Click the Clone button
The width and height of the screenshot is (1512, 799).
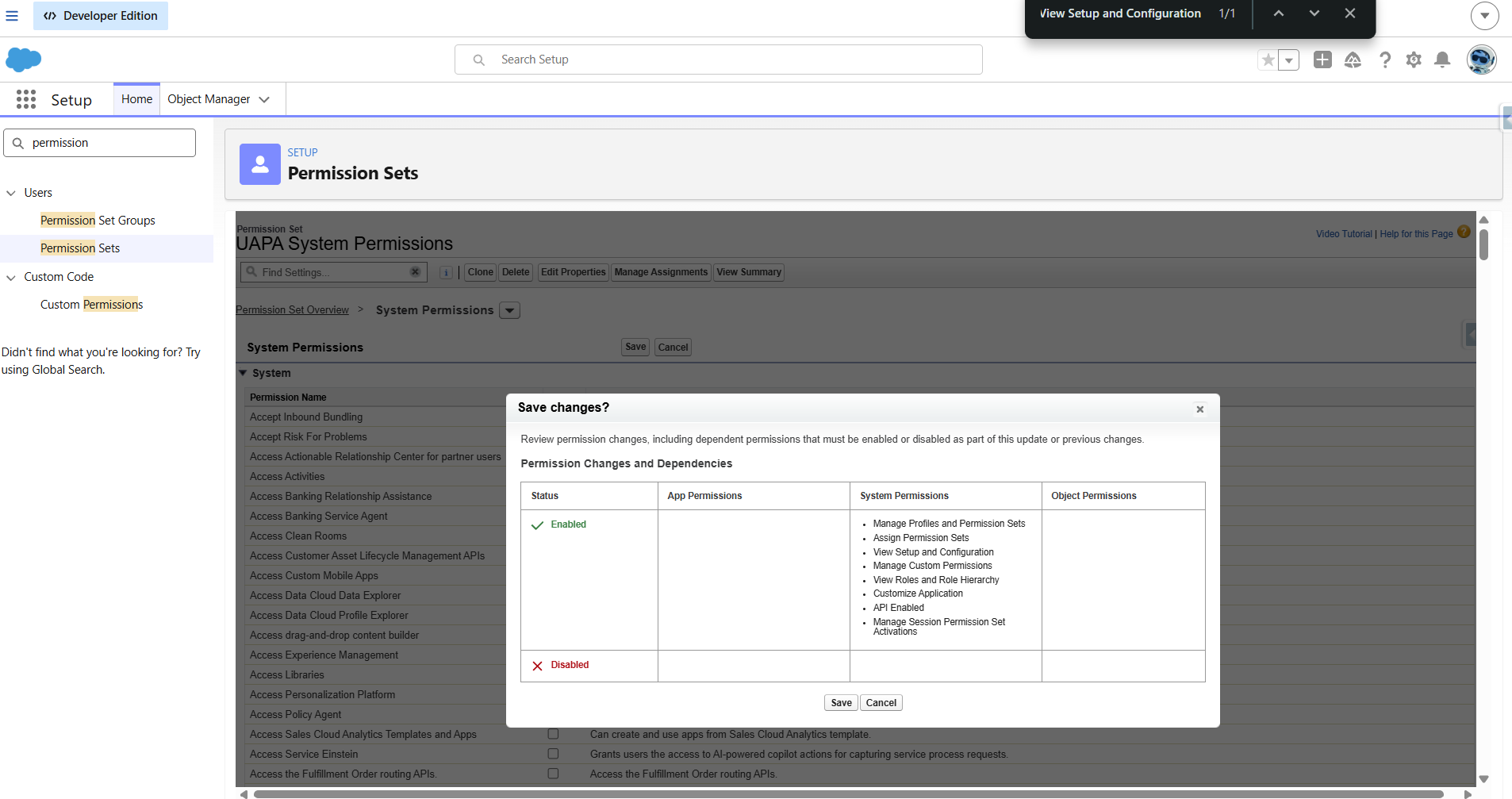480,272
